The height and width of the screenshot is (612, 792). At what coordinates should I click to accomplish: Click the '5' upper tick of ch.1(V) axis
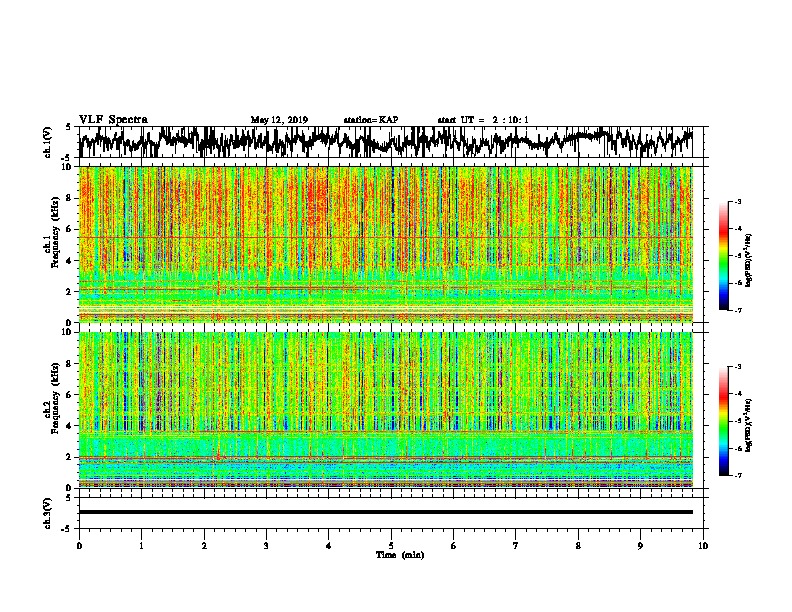point(68,127)
